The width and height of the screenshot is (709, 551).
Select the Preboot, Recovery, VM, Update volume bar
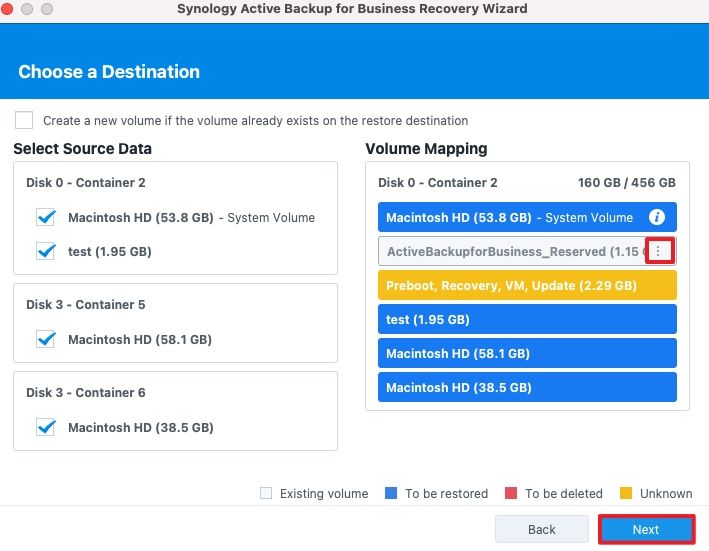(527, 285)
